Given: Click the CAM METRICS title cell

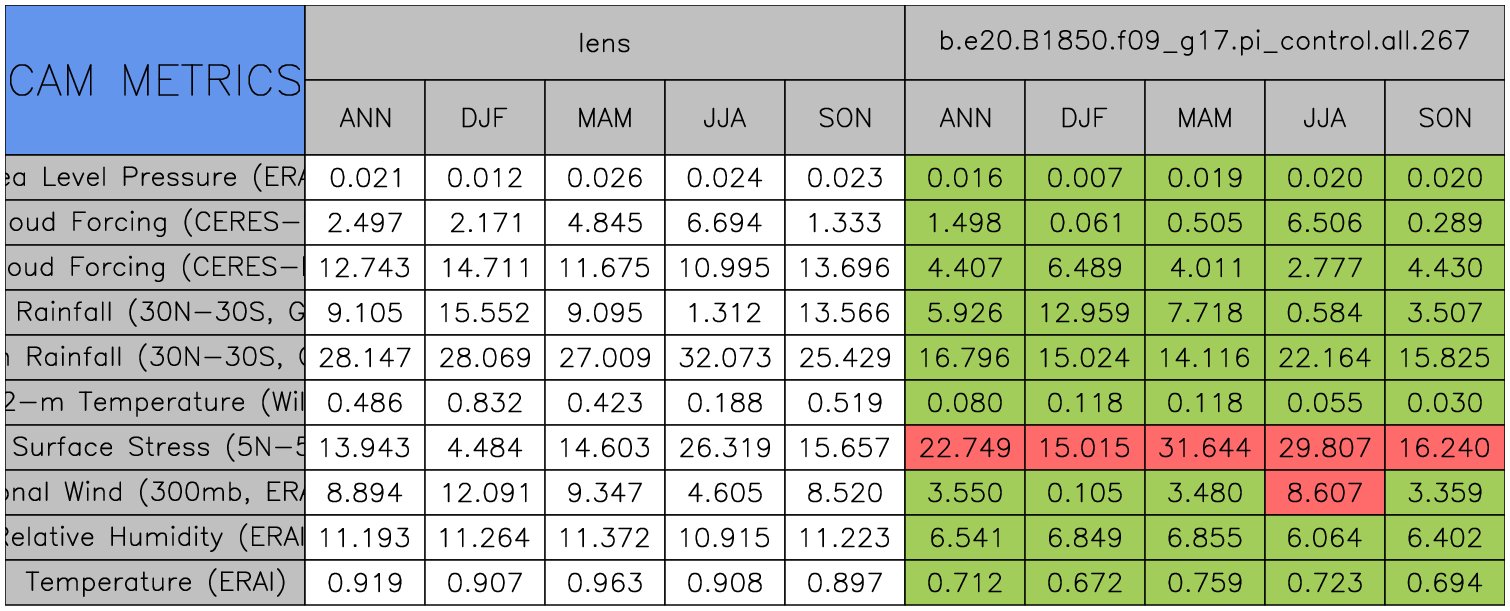Looking at the screenshot, I should point(155,80).
